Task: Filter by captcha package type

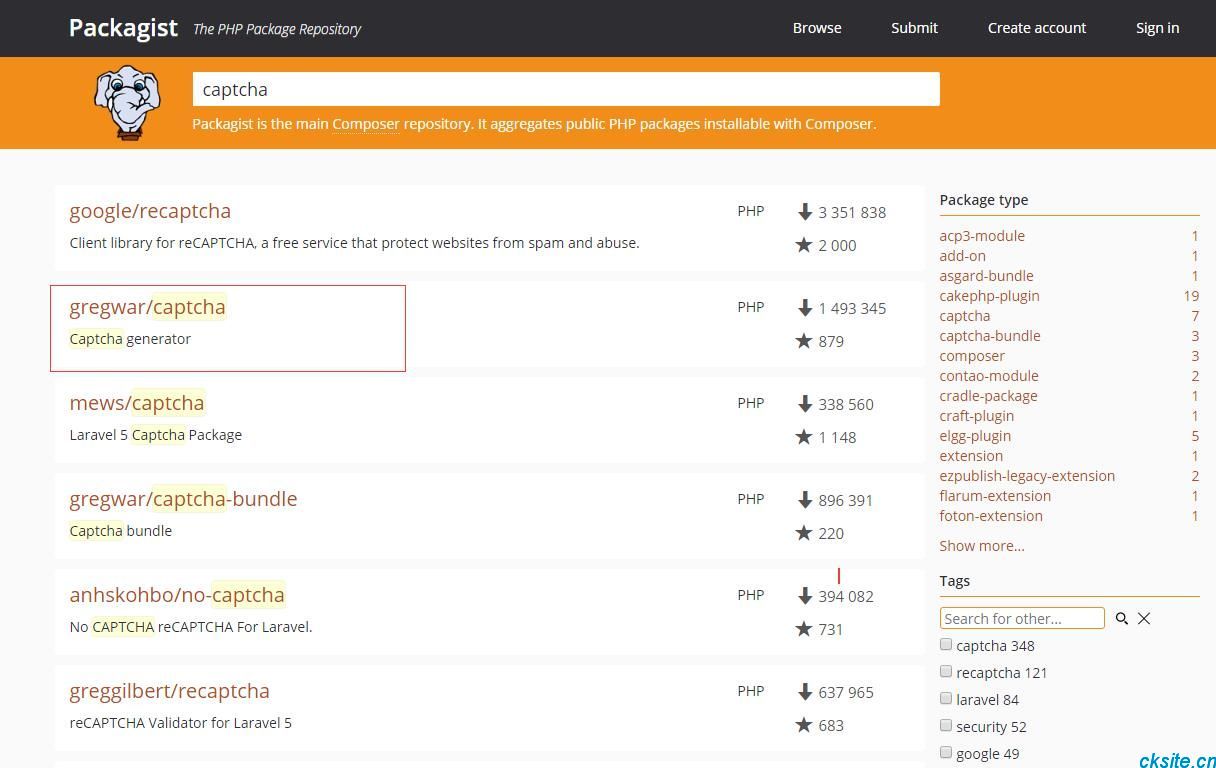Action: (x=965, y=316)
